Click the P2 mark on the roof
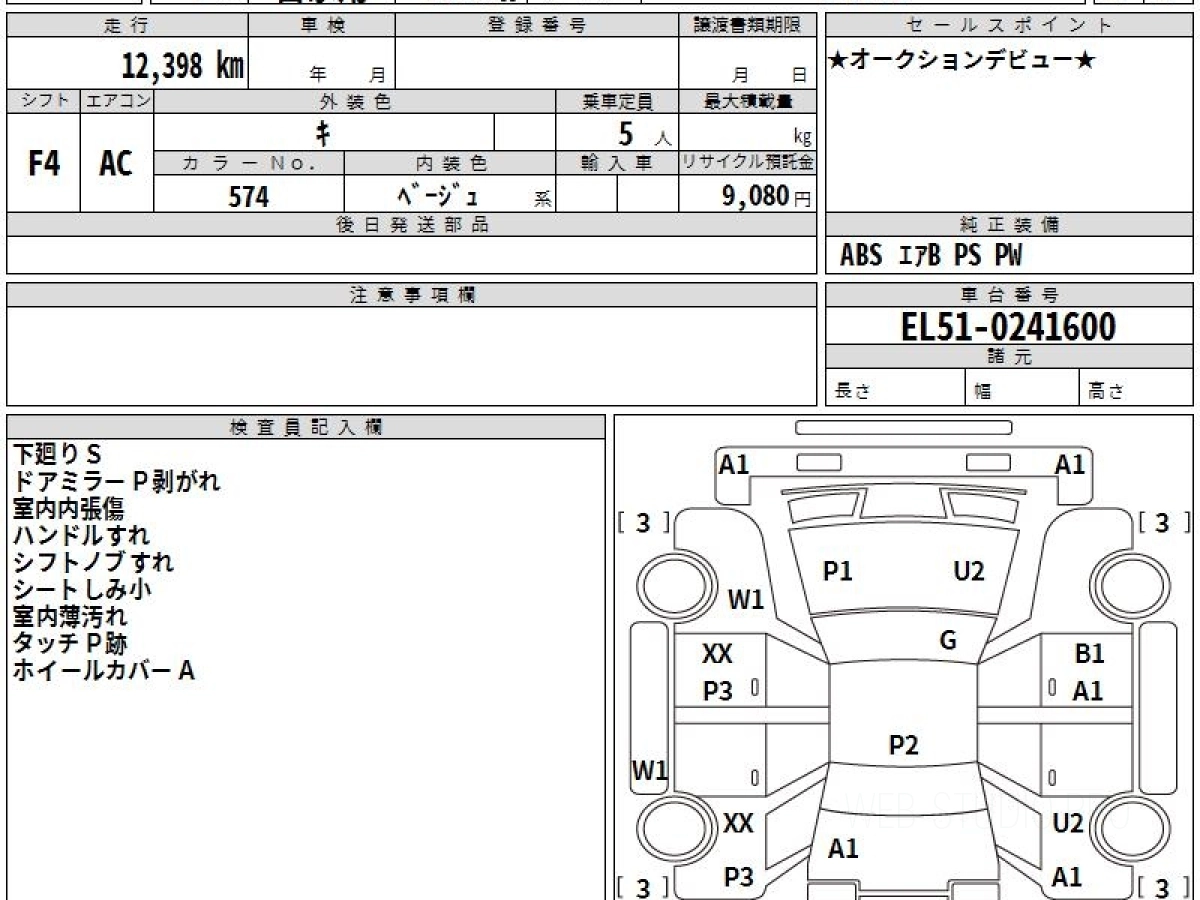 coord(904,745)
